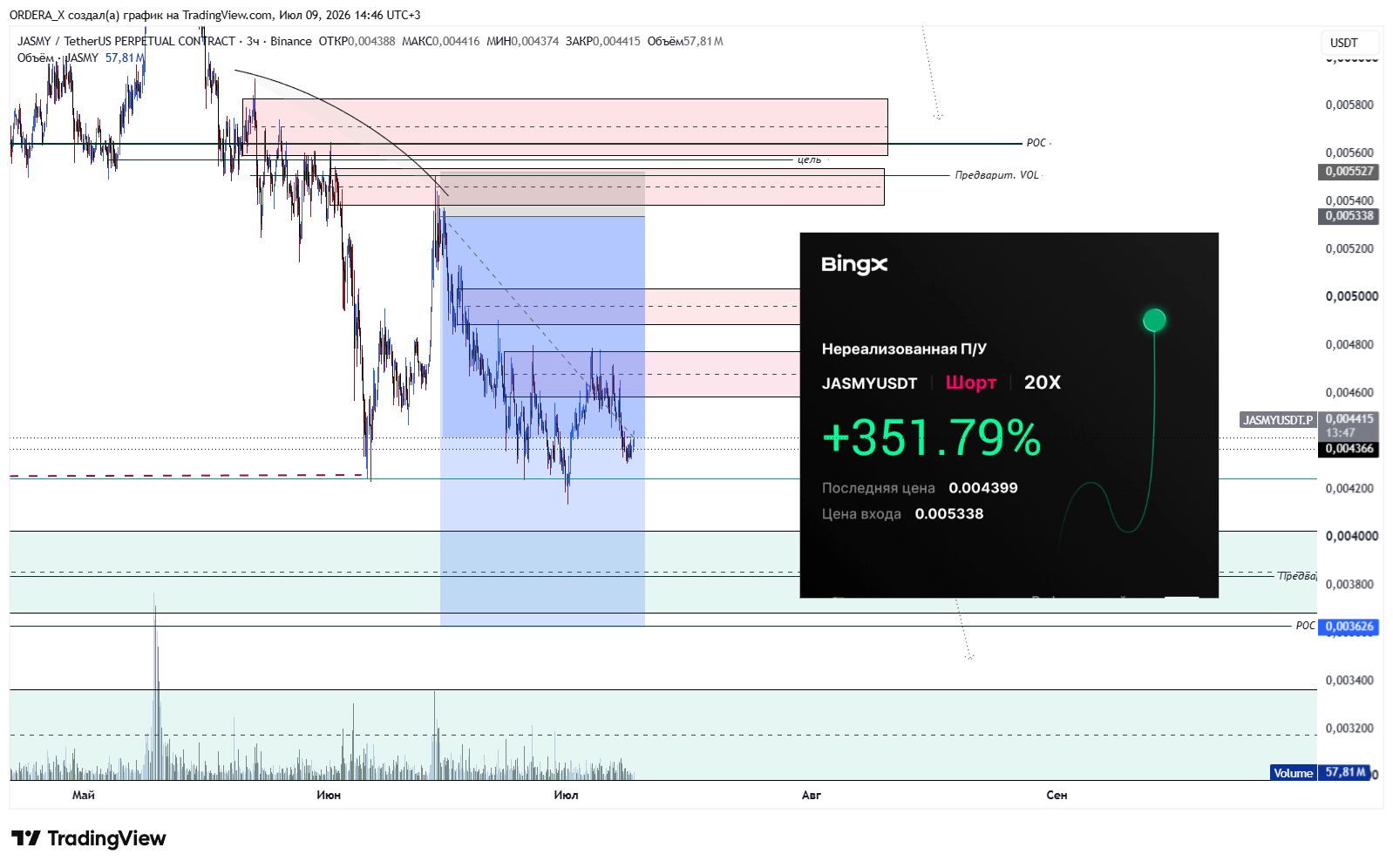This screenshot has width=1393, height=868.
Task: Click the Нереализованная П/У heading
Action: coord(904,349)
